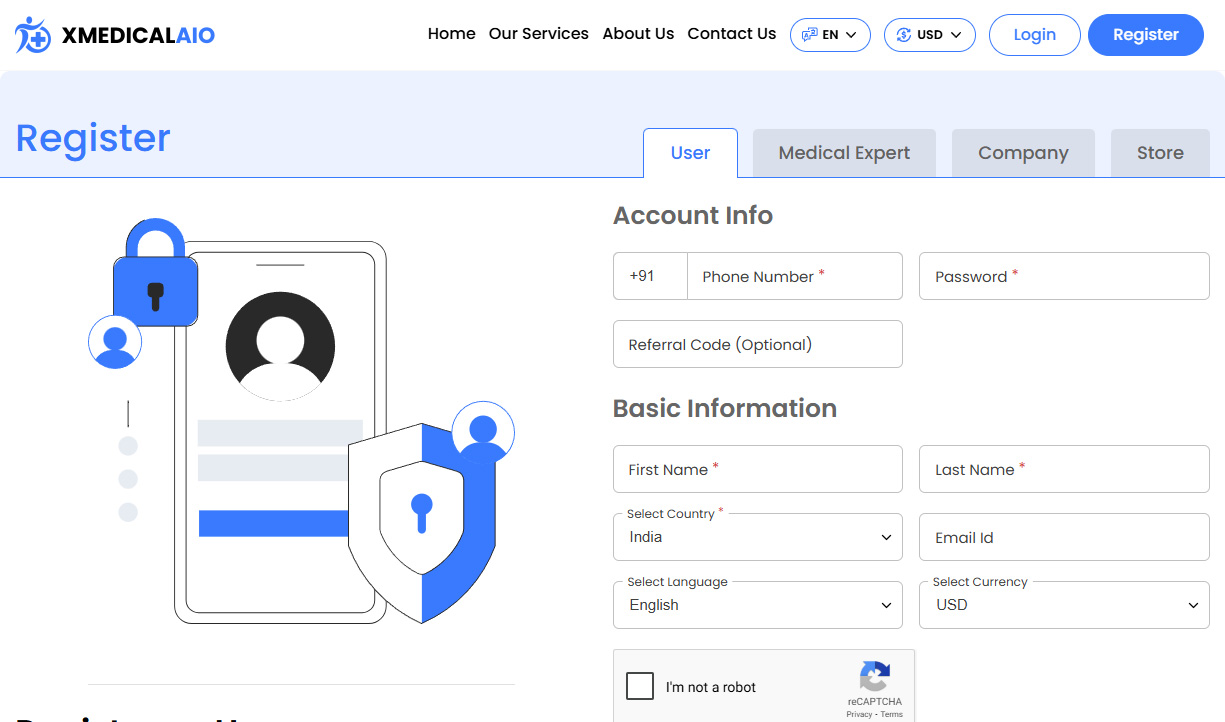Image resolution: width=1225 pixels, height=722 pixels.
Task: Click the dark profile avatar on phone illustration
Action: [x=280, y=346]
